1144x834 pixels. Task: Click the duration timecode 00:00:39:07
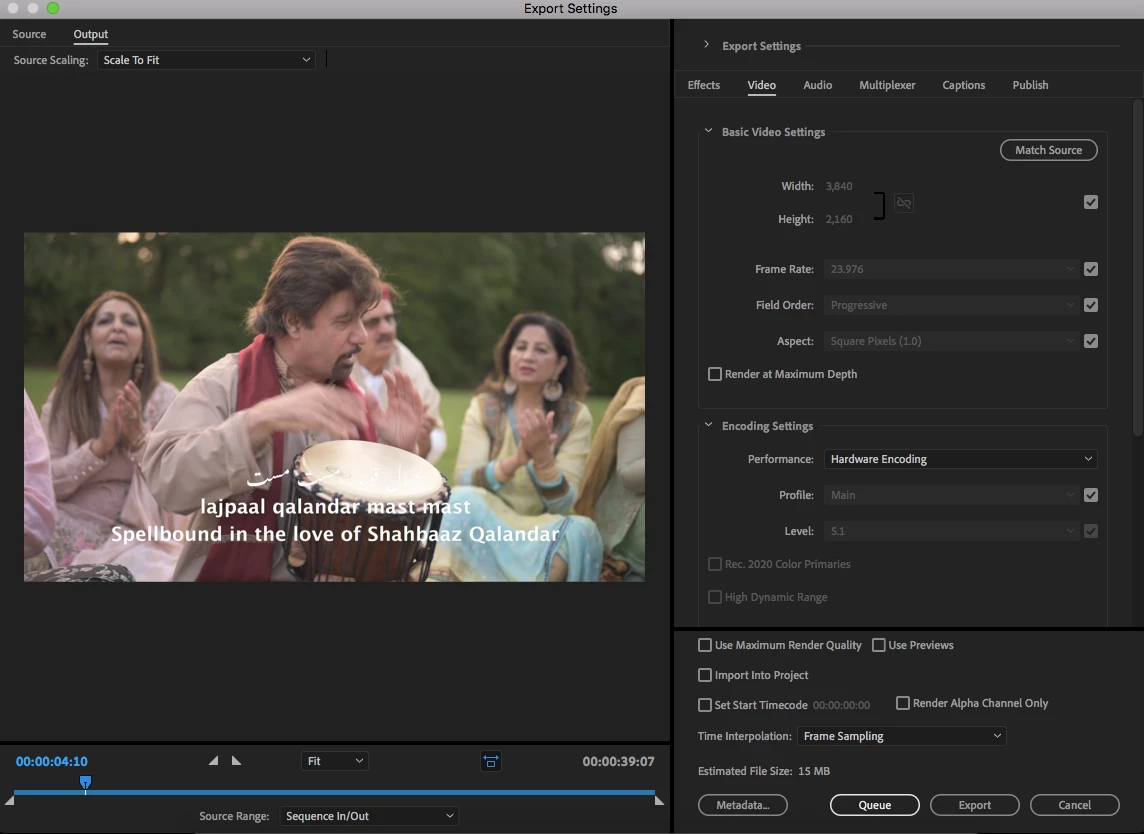pos(618,761)
